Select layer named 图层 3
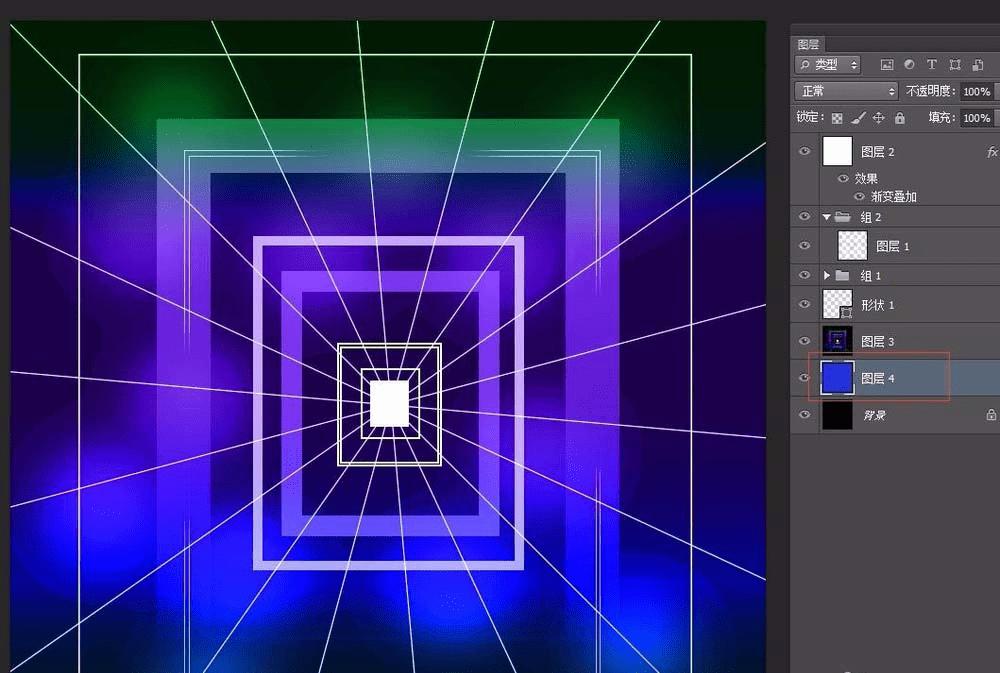Image resolution: width=1000 pixels, height=673 pixels. [x=878, y=341]
